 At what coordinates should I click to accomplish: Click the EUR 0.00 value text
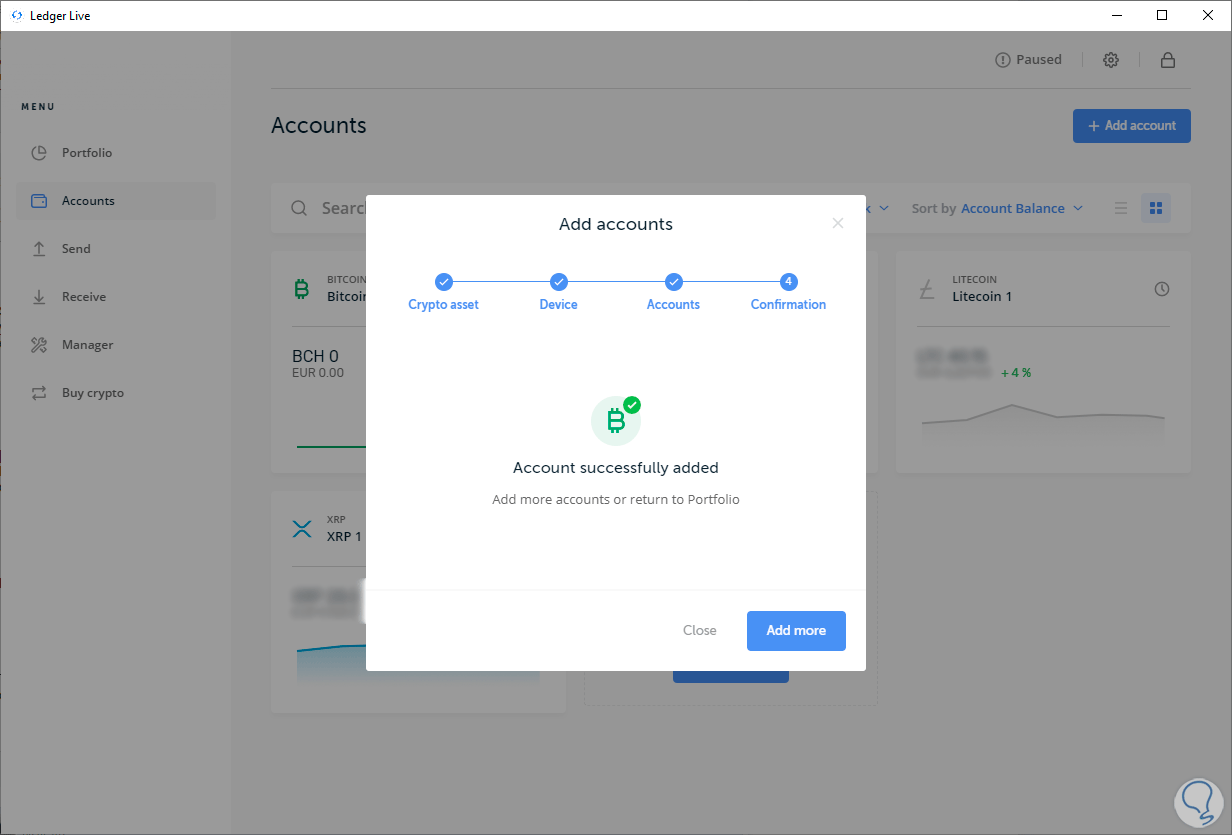[318, 373]
